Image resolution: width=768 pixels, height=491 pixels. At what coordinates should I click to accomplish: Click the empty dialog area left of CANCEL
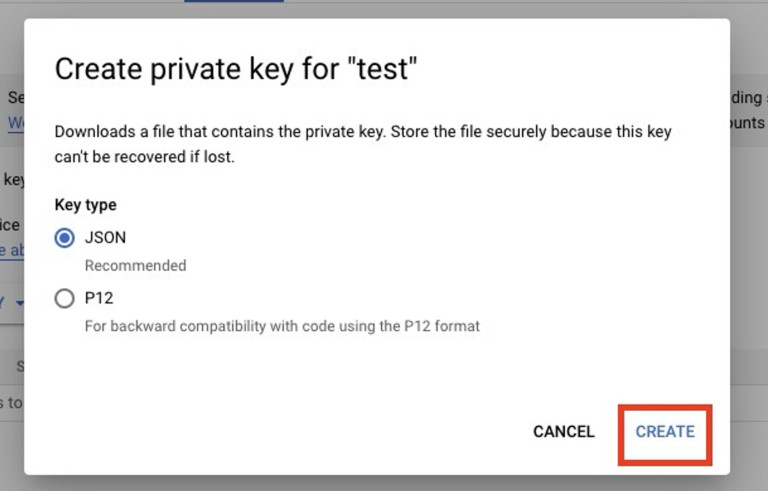coord(300,432)
